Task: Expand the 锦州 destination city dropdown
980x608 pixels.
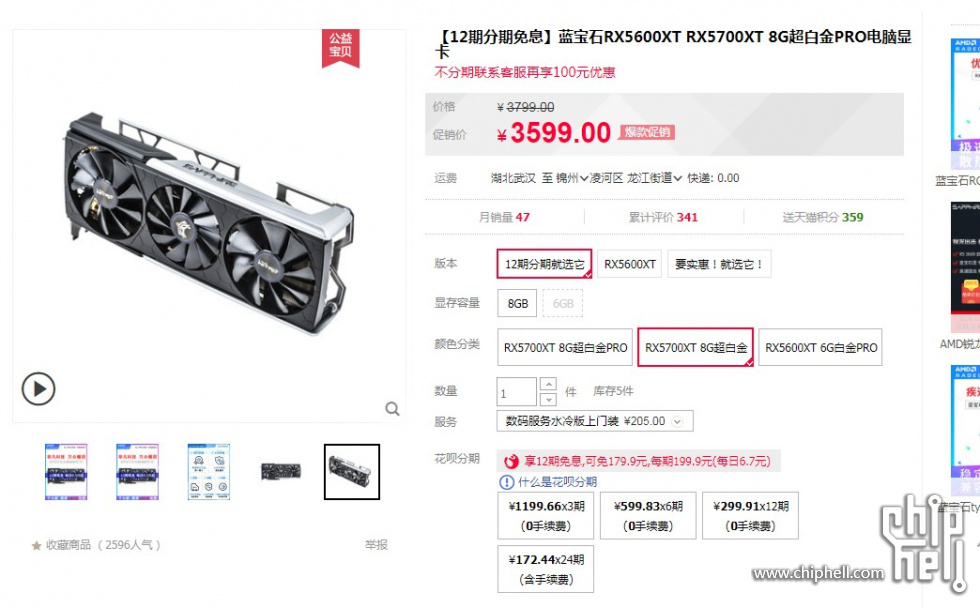Action: click(x=572, y=178)
